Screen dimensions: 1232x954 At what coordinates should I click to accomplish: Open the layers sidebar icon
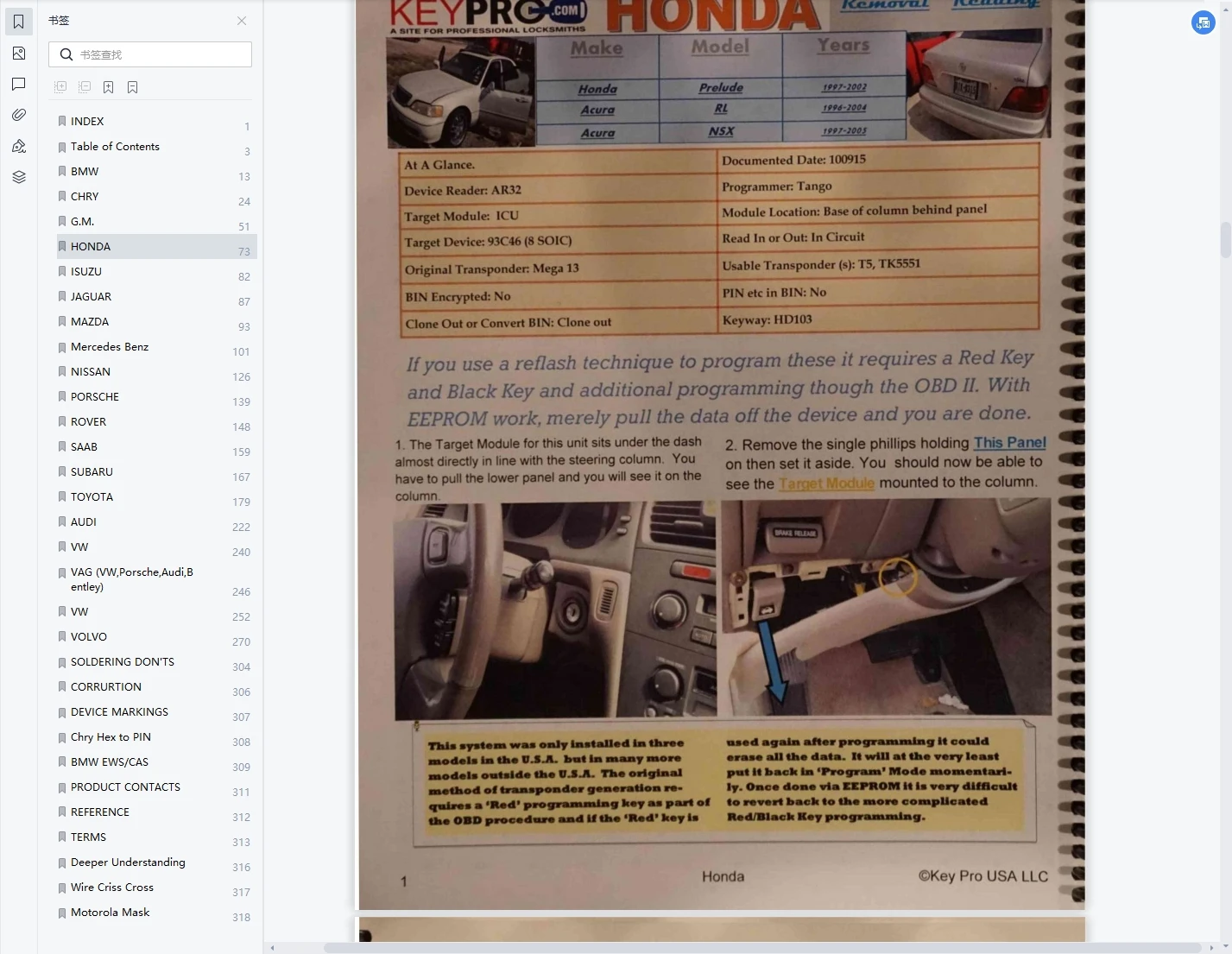pyautogui.click(x=18, y=177)
